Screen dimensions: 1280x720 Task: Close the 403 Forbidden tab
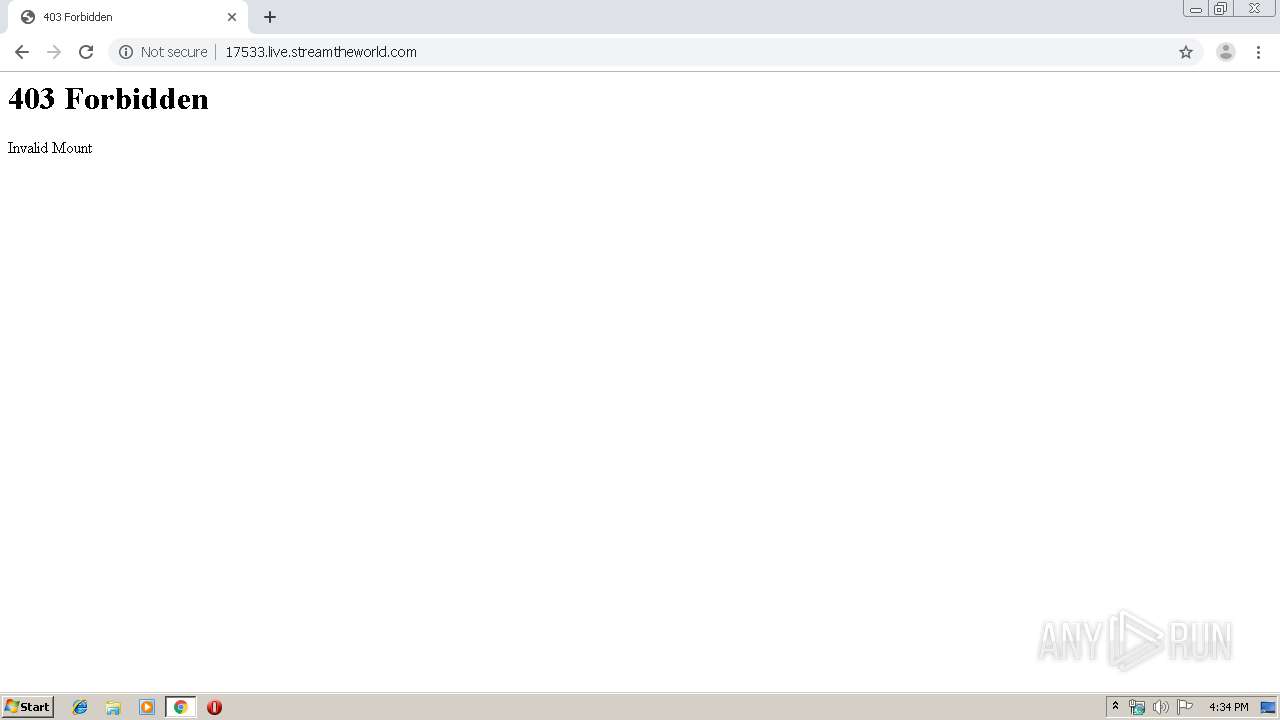[232, 17]
